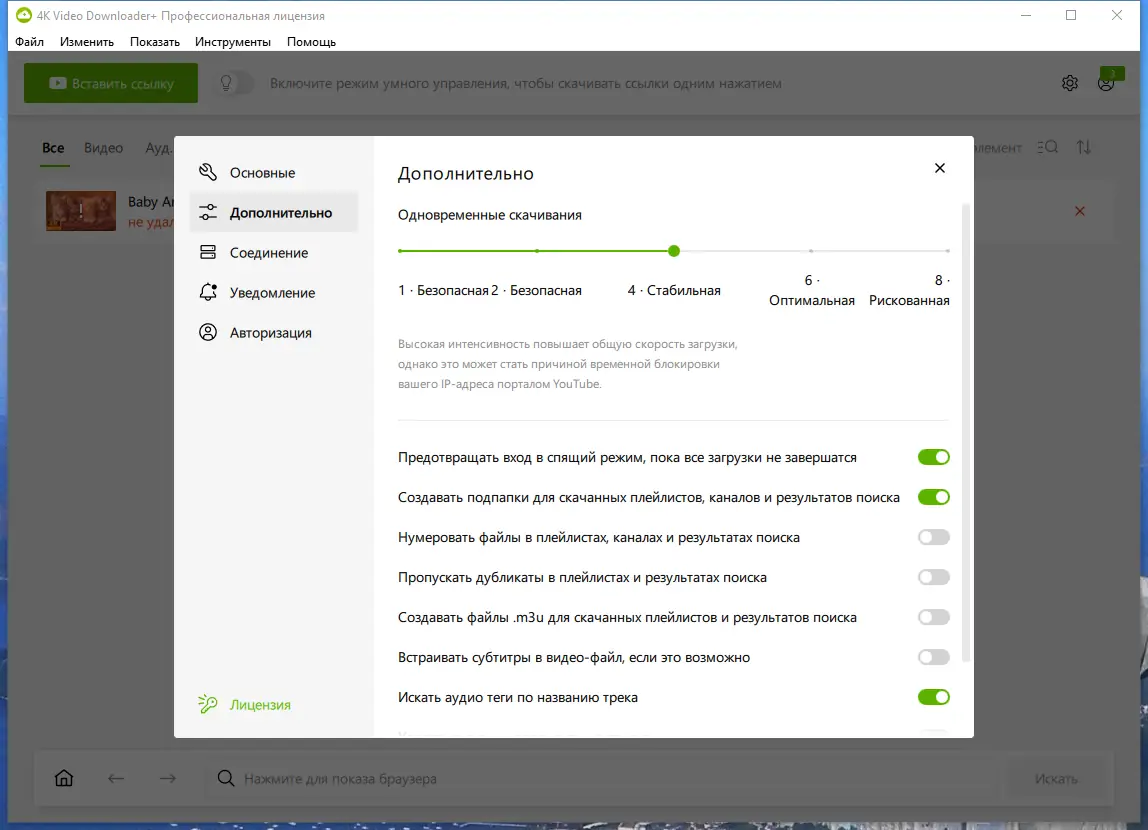1148x830 pixels.
Task: Click the forward navigation arrow
Action: point(168,778)
